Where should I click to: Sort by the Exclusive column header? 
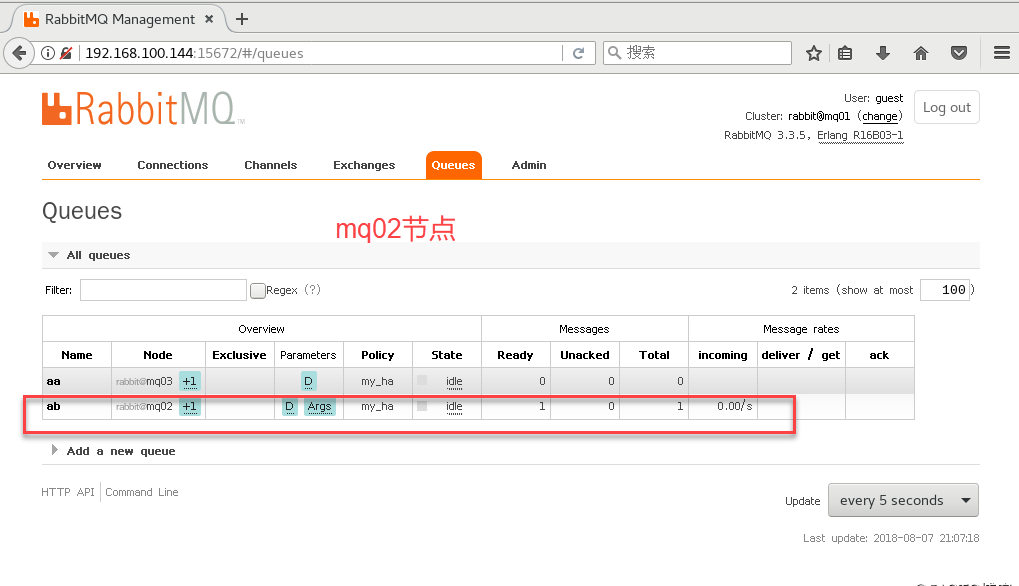(x=239, y=355)
